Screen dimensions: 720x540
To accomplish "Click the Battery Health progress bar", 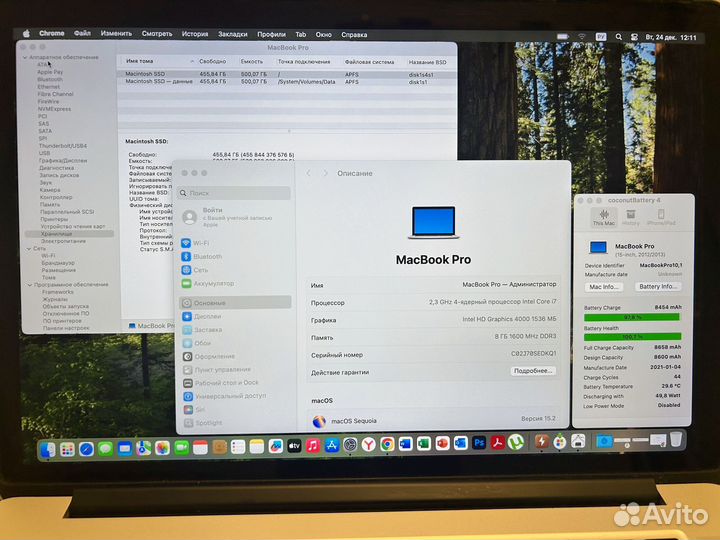I will coord(632,337).
